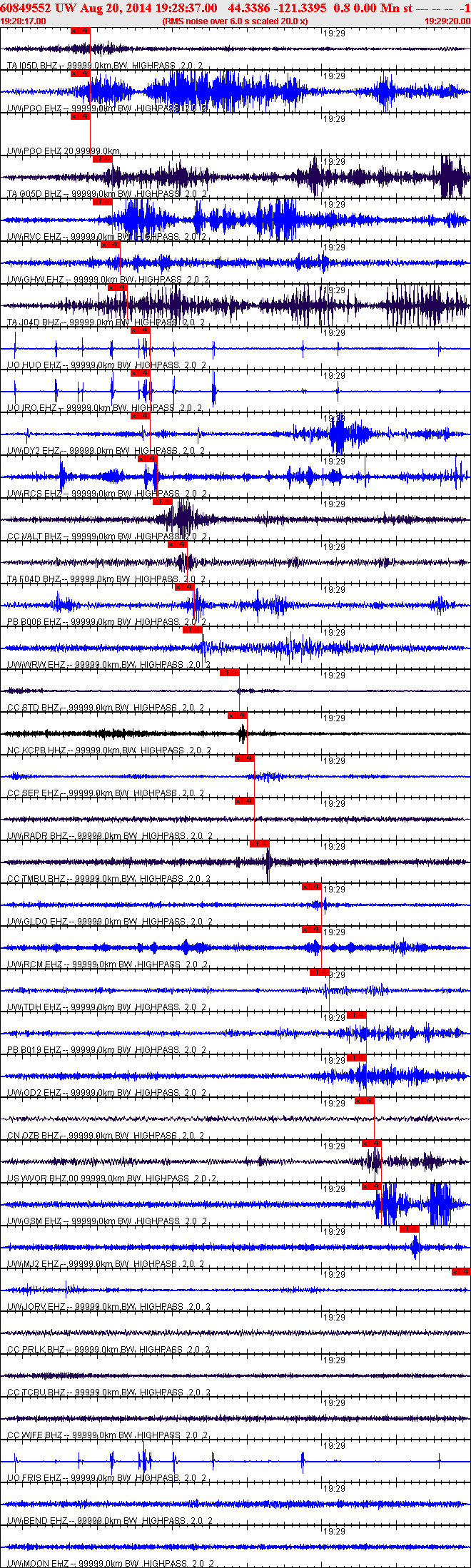
Task: Select the UW RVC EHZ station label
Action: pos(106,237)
